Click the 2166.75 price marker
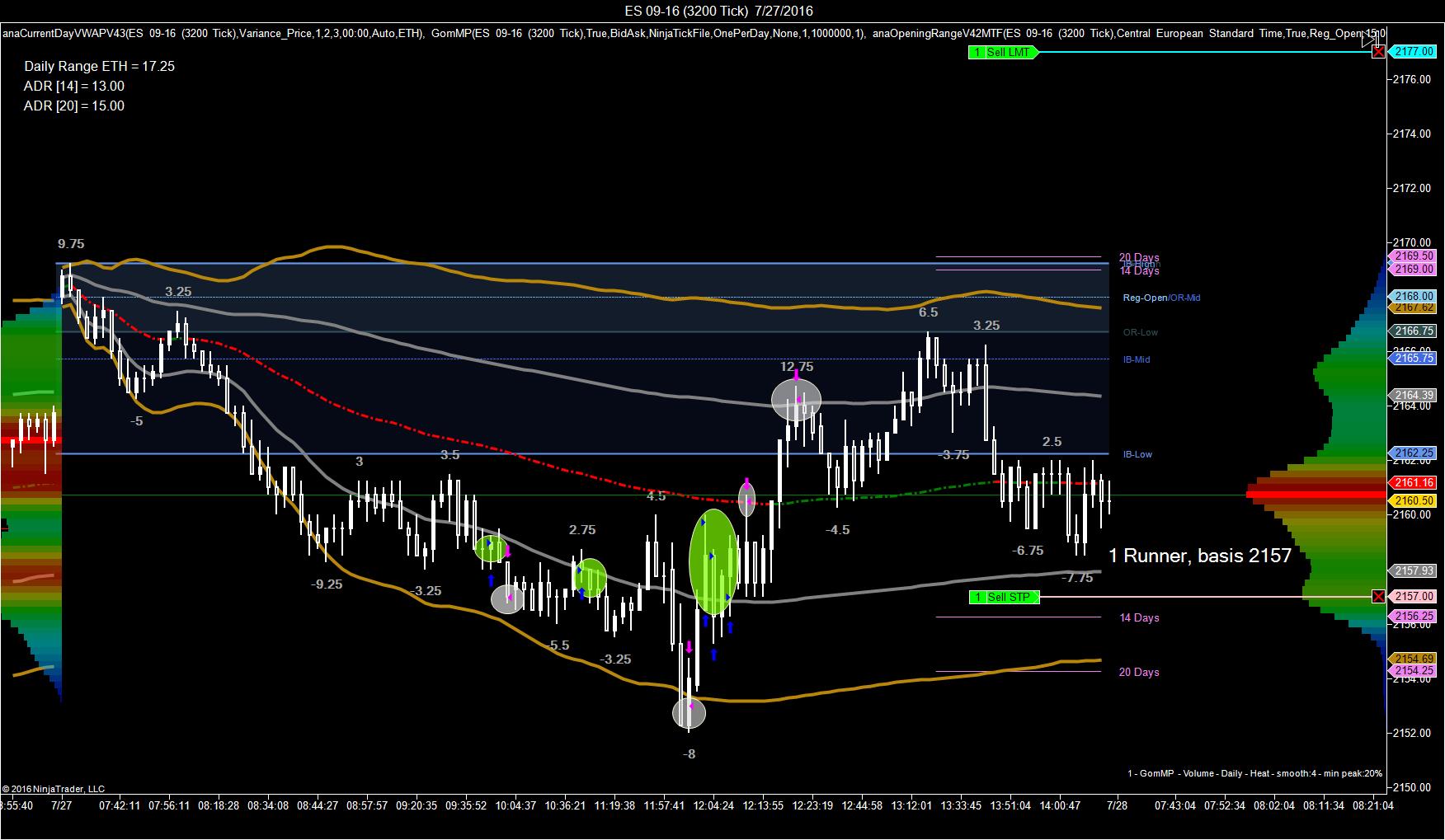The height and width of the screenshot is (840, 1445). click(x=1413, y=331)
